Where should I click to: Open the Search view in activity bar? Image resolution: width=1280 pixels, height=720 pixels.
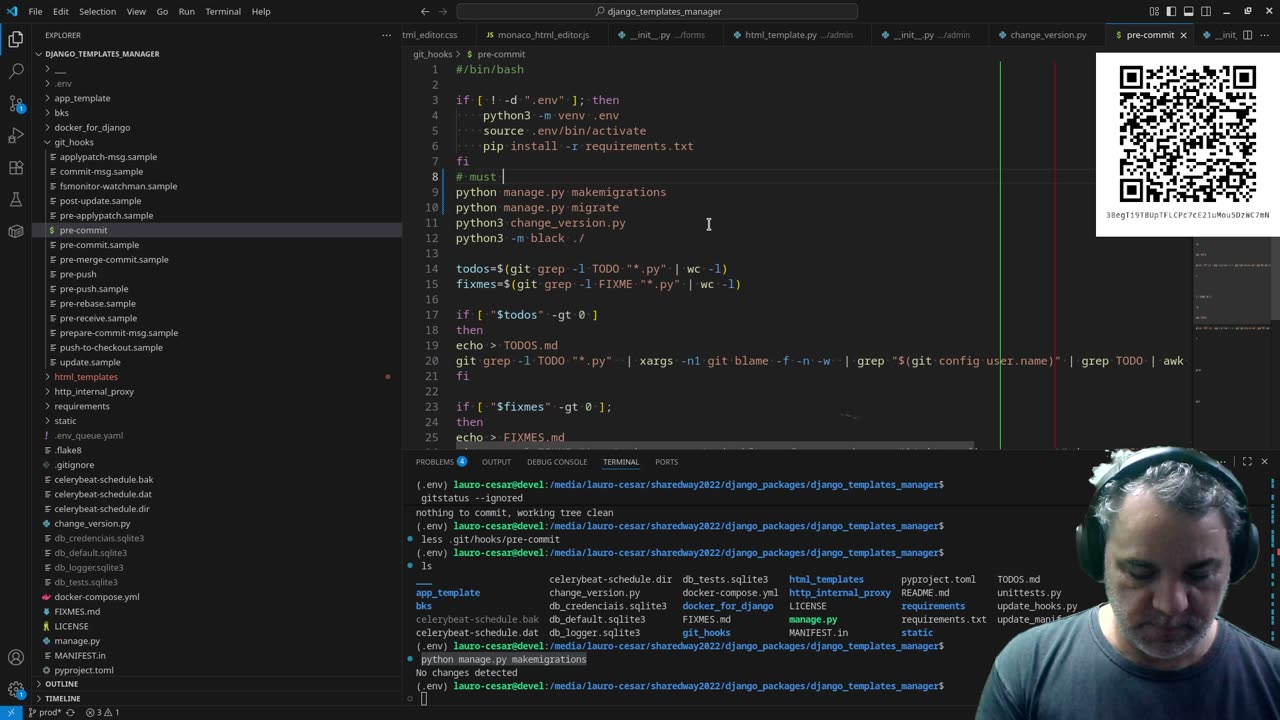pos(16,72)
